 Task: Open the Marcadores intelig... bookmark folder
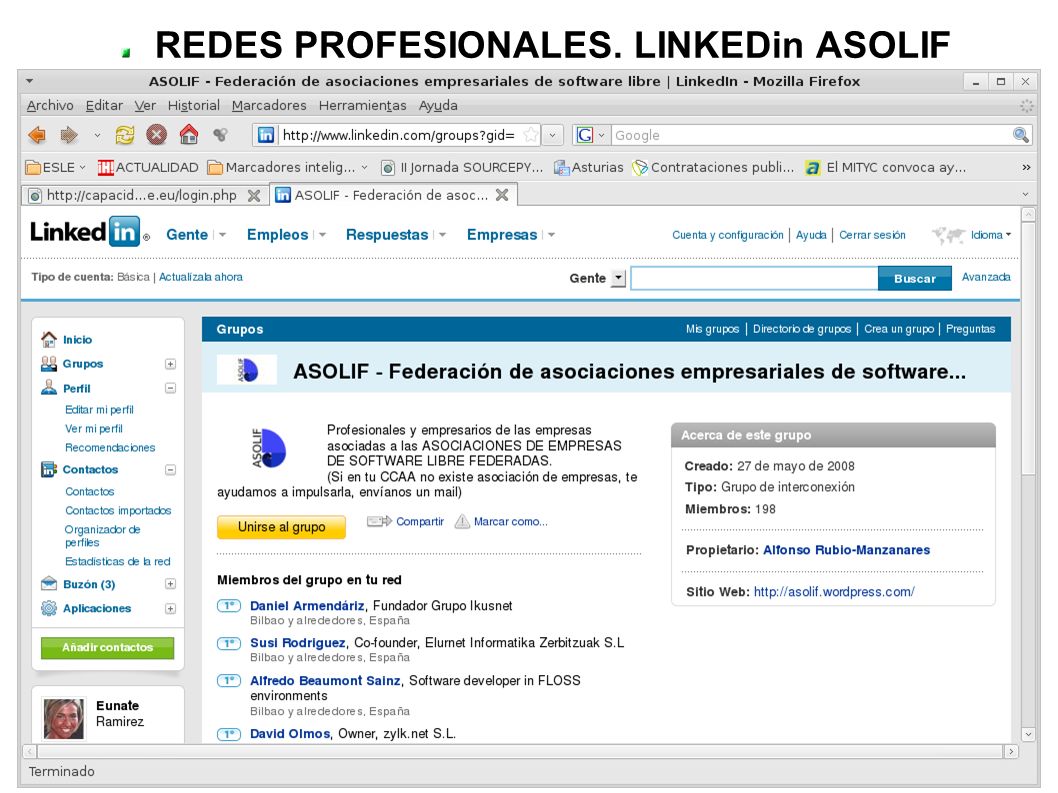(x=288, y=167)
